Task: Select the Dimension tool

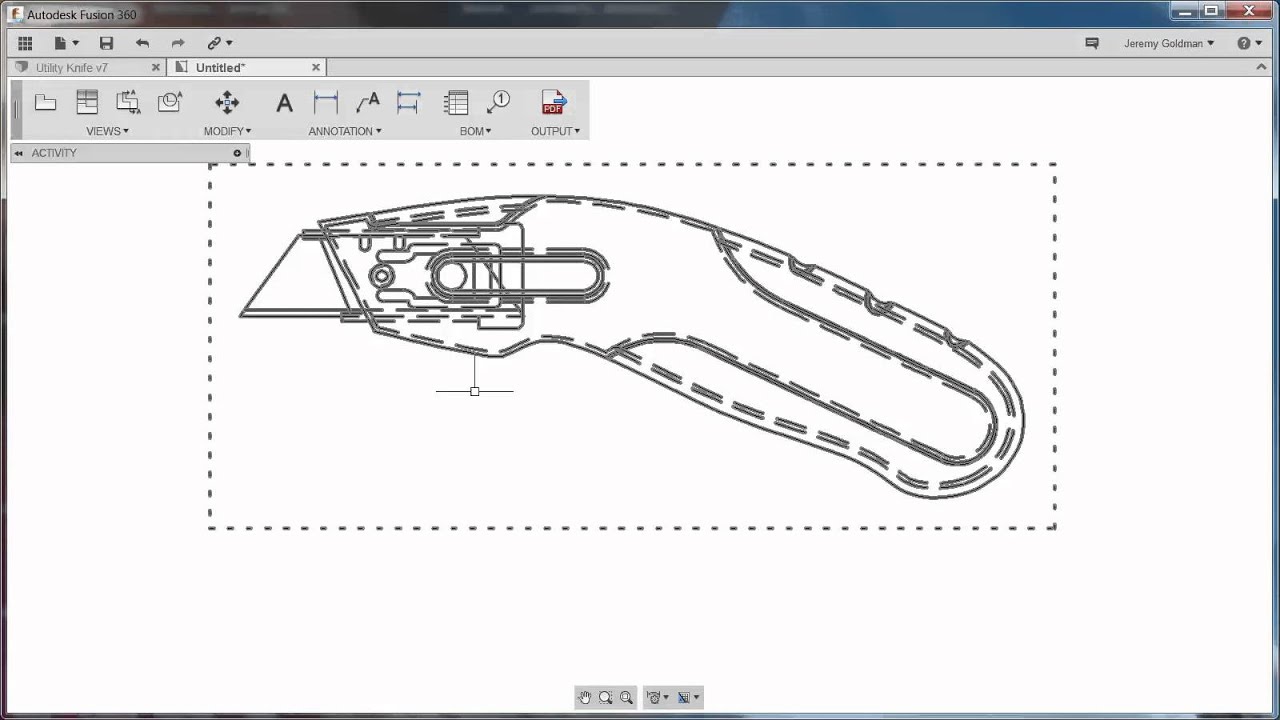Action: click(325, 102)
